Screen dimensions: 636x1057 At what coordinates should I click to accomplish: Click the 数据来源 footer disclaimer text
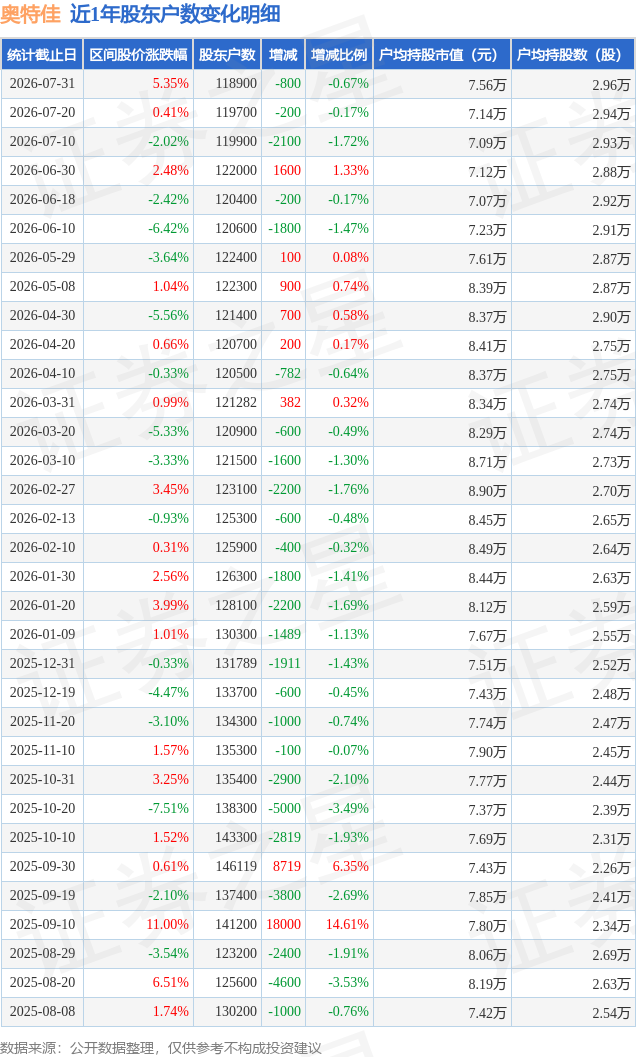pyautogui.click(x=161, y=1048)
